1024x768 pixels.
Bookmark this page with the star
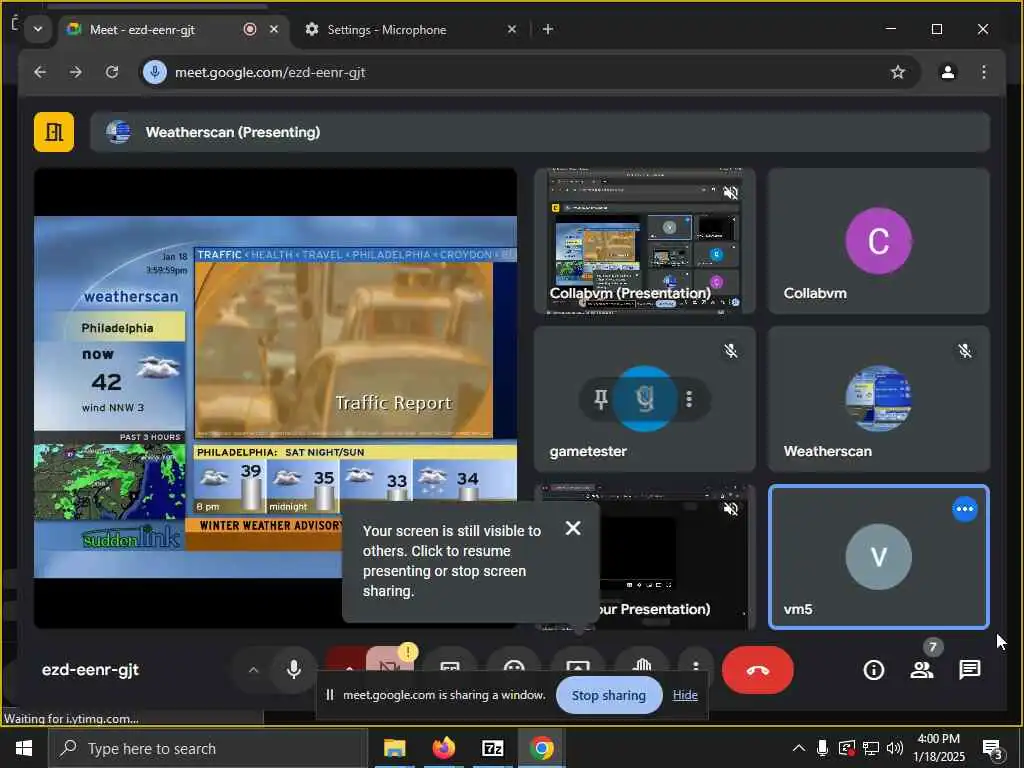click(x=898, y=72)
